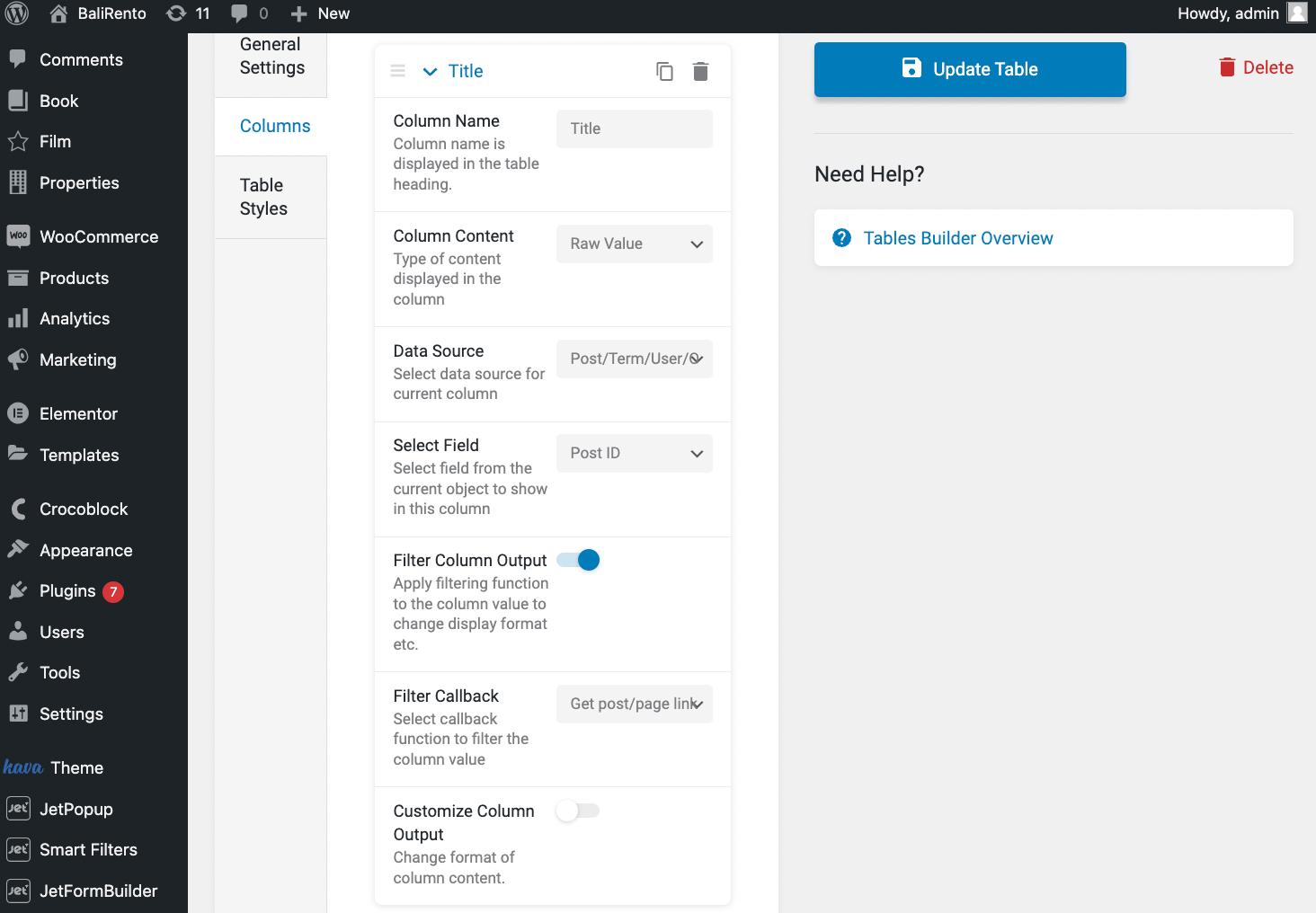Click the Properties building icon
The height and width of the screenshot is (913, 1316).
17,182
